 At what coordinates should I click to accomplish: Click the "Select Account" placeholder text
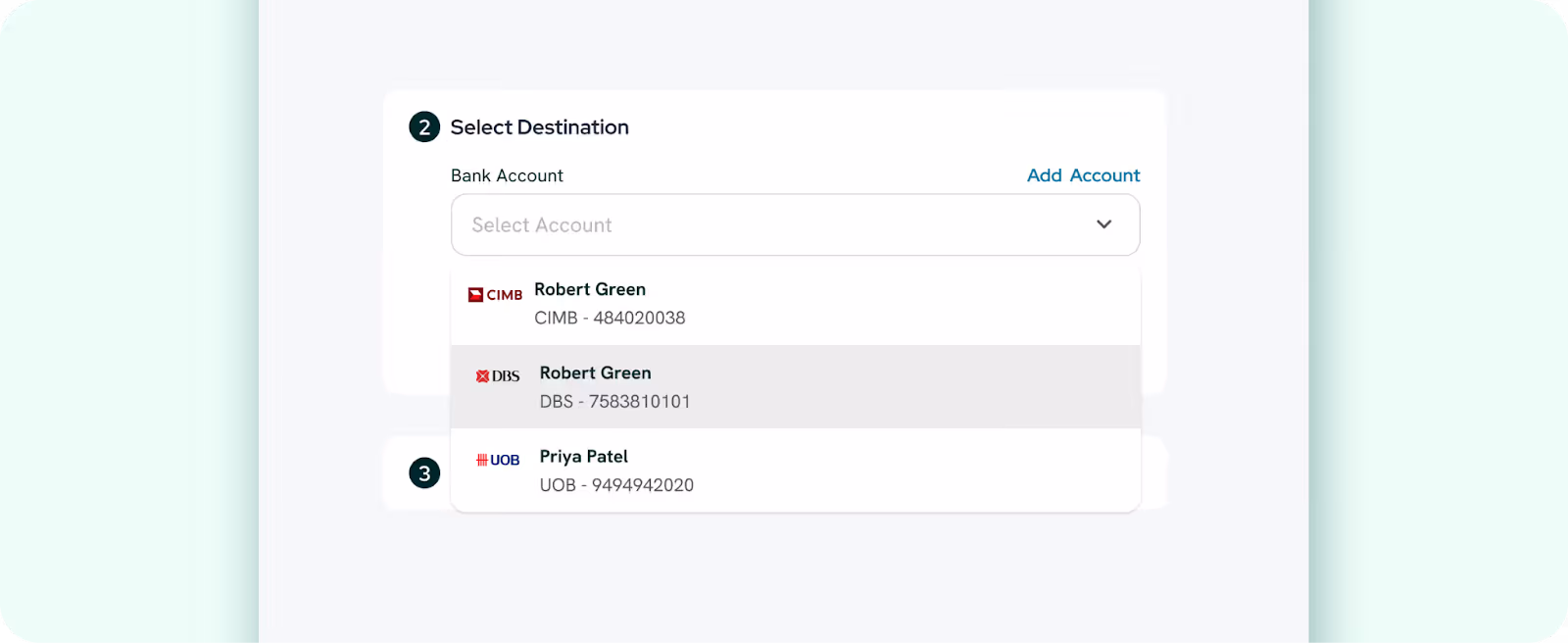tap(542, 225)
